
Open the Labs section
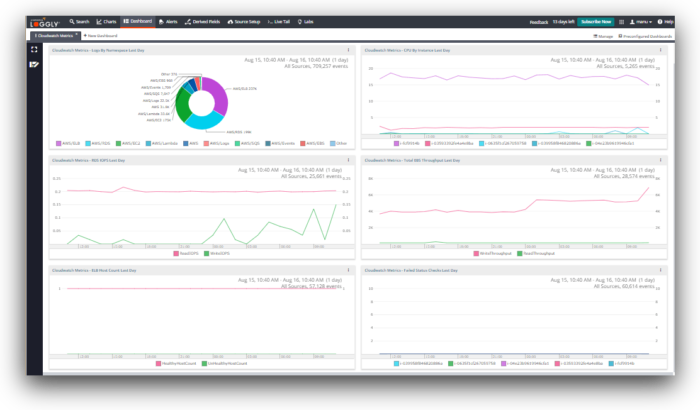coord(306,20)
